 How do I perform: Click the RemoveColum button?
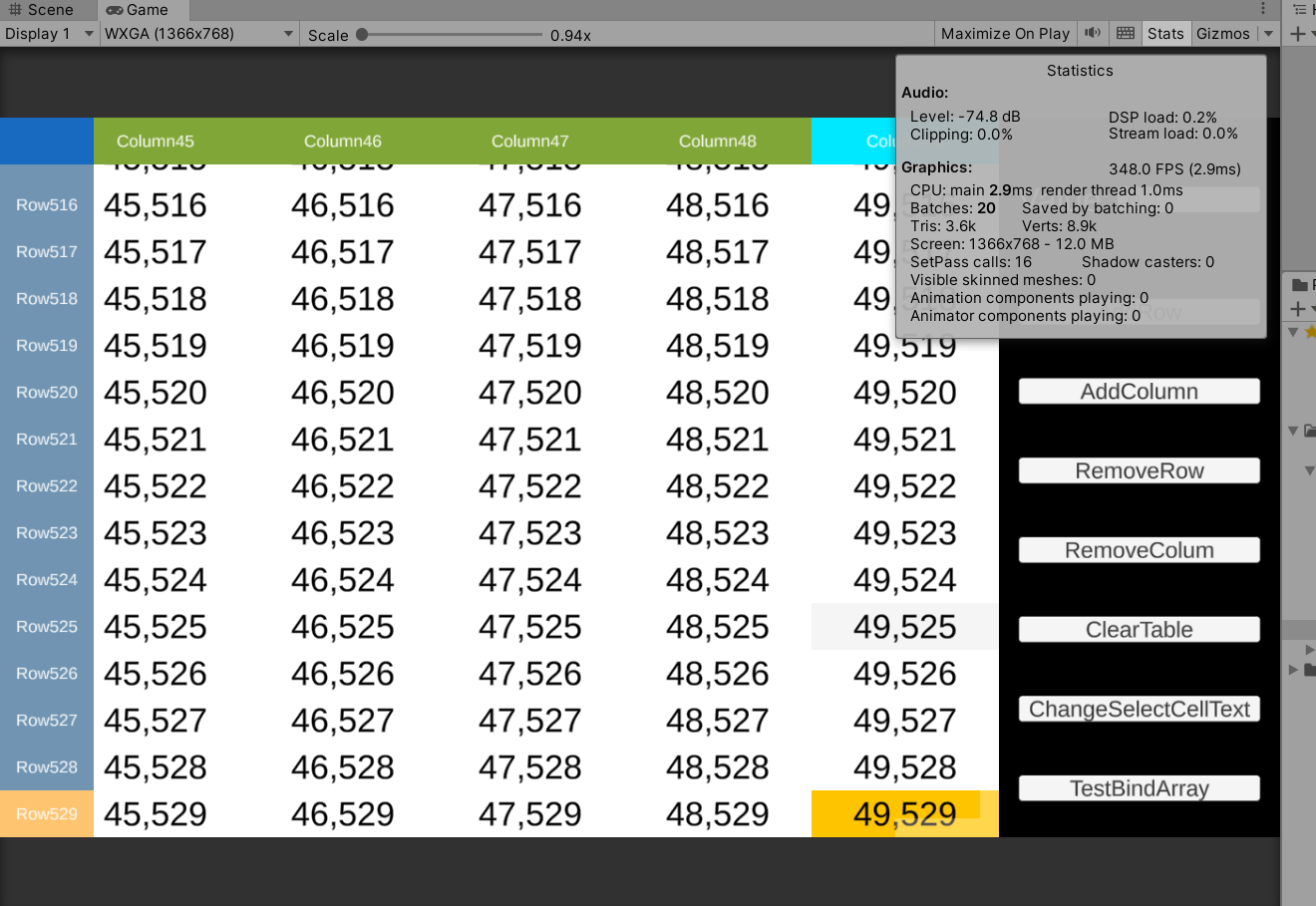(1140, 550)
